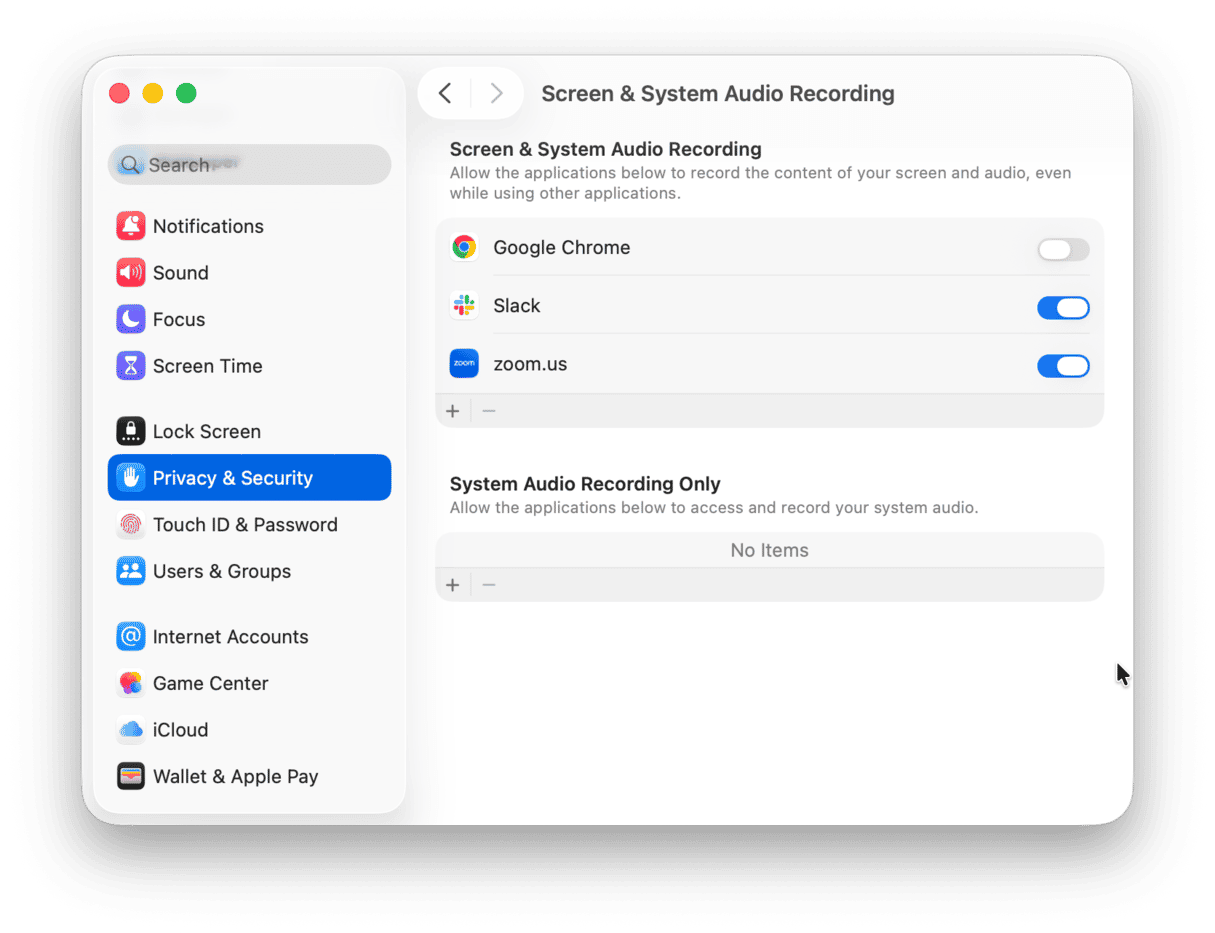Select the zoom.us app row icon
Image resolution: width=1215 pixels, height=933 pixels.
click(x=464, y=364)
